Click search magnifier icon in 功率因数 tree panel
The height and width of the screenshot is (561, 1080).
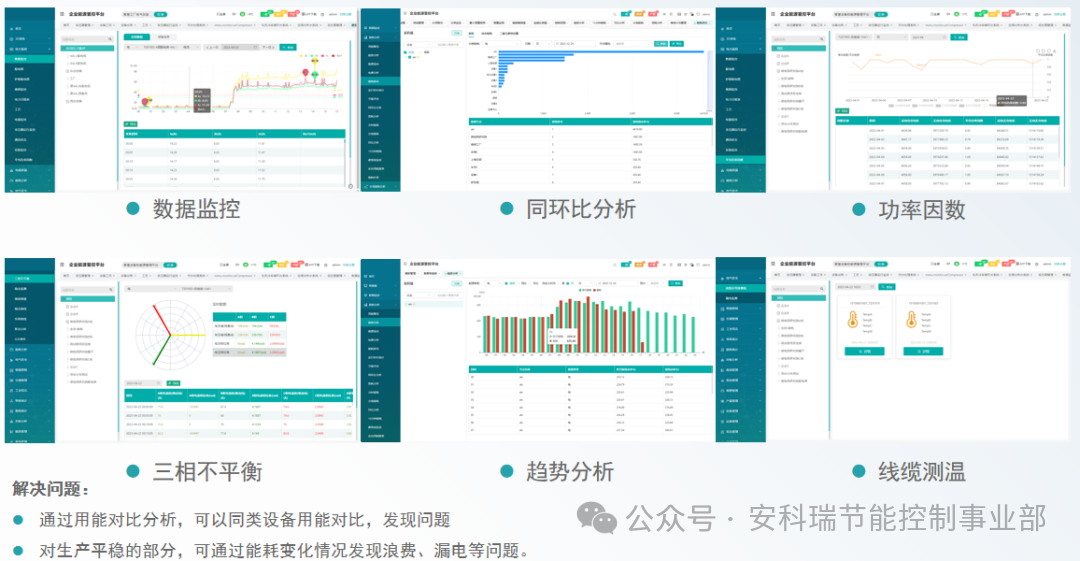click(822, 39)
